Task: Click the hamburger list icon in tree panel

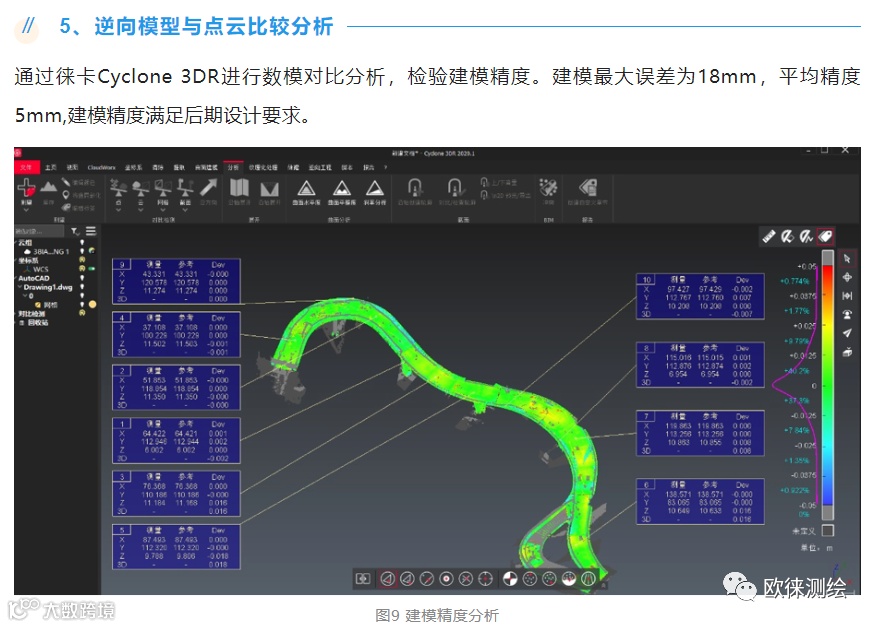Action: (x=91, y=231)
